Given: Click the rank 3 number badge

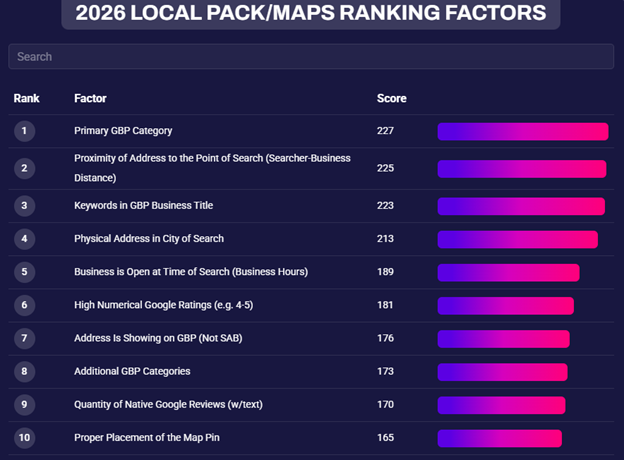Looking at the screenshot, I should click(x=24, y=206).
